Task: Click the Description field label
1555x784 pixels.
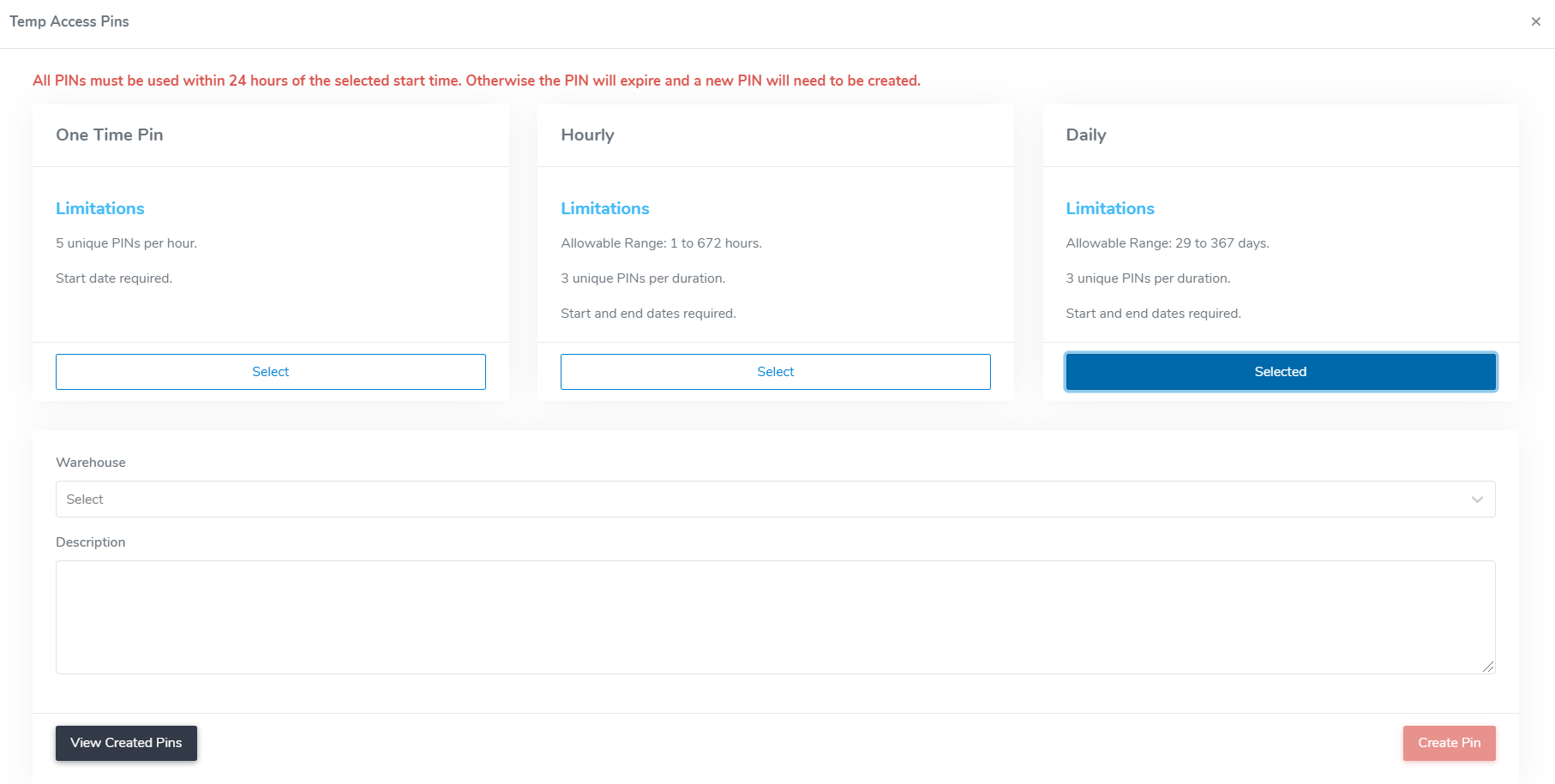Action: point(91,542)
